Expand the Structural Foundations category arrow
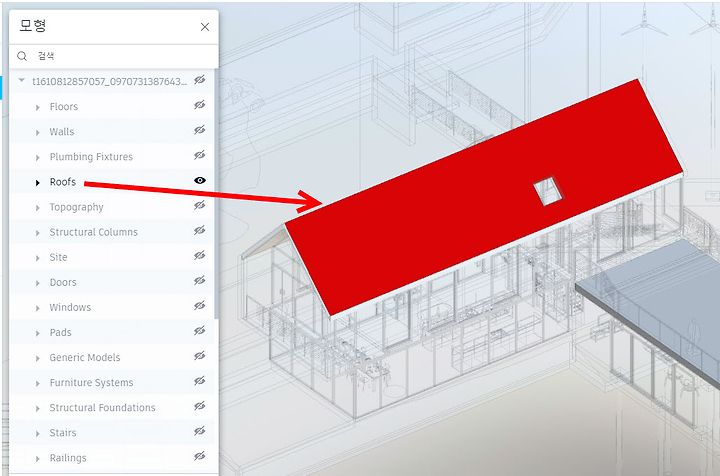Image resolution: width=720 pixels, height=476 pixels. tap(38, 409)
